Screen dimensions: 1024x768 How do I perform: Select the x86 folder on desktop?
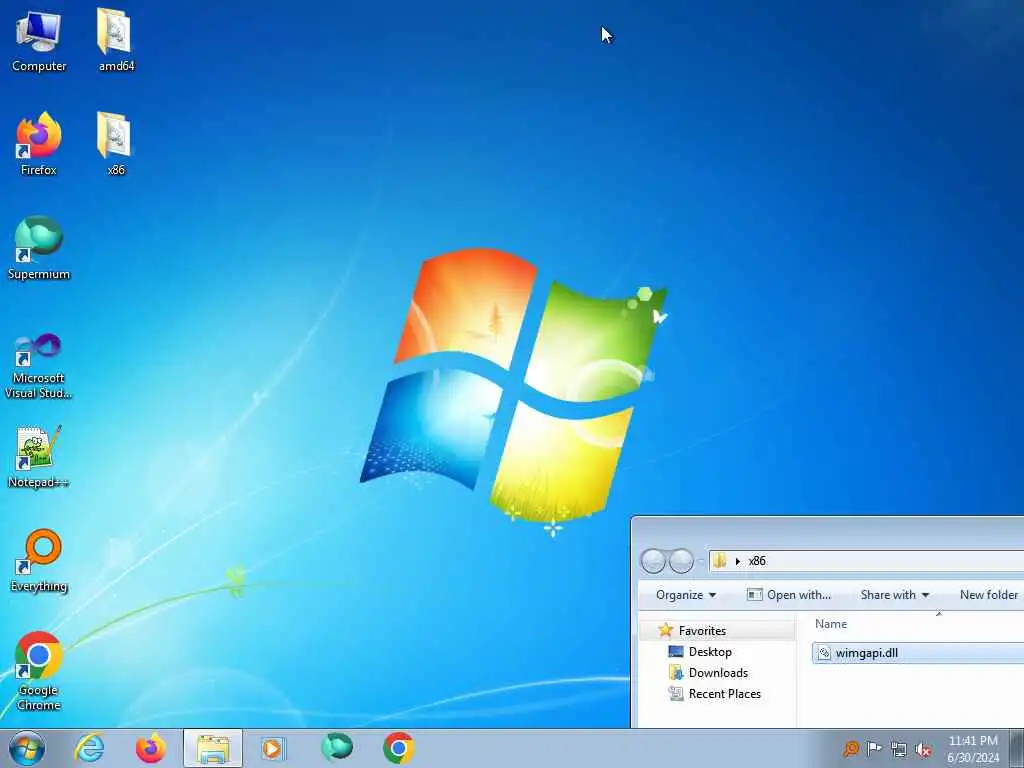(x=116, y=144)
